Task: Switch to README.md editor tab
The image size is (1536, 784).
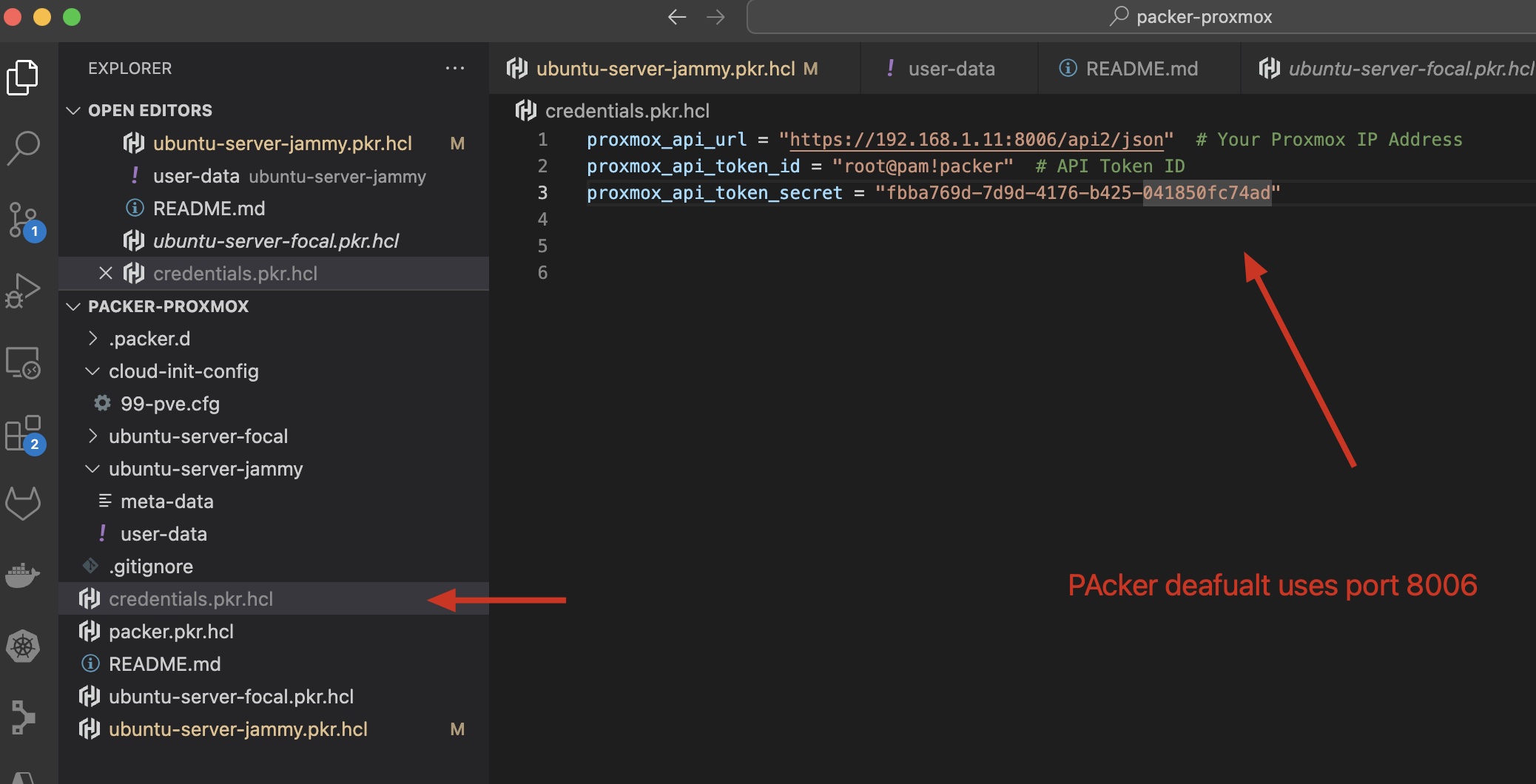Action: click(x=1139, y=69)
